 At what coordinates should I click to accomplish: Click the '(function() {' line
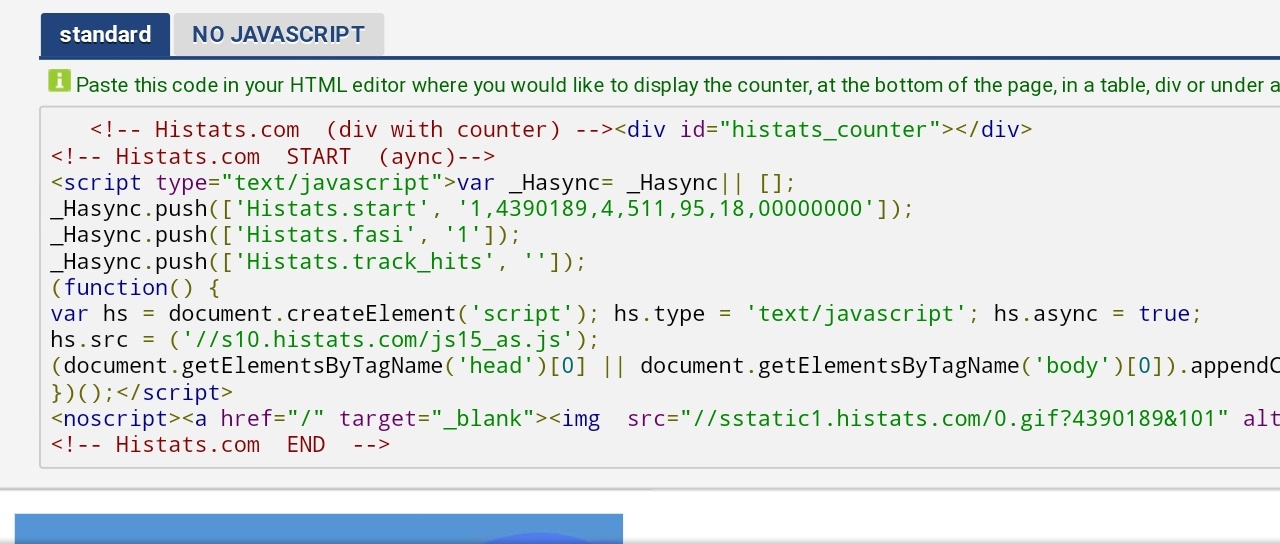coord(135,287)
